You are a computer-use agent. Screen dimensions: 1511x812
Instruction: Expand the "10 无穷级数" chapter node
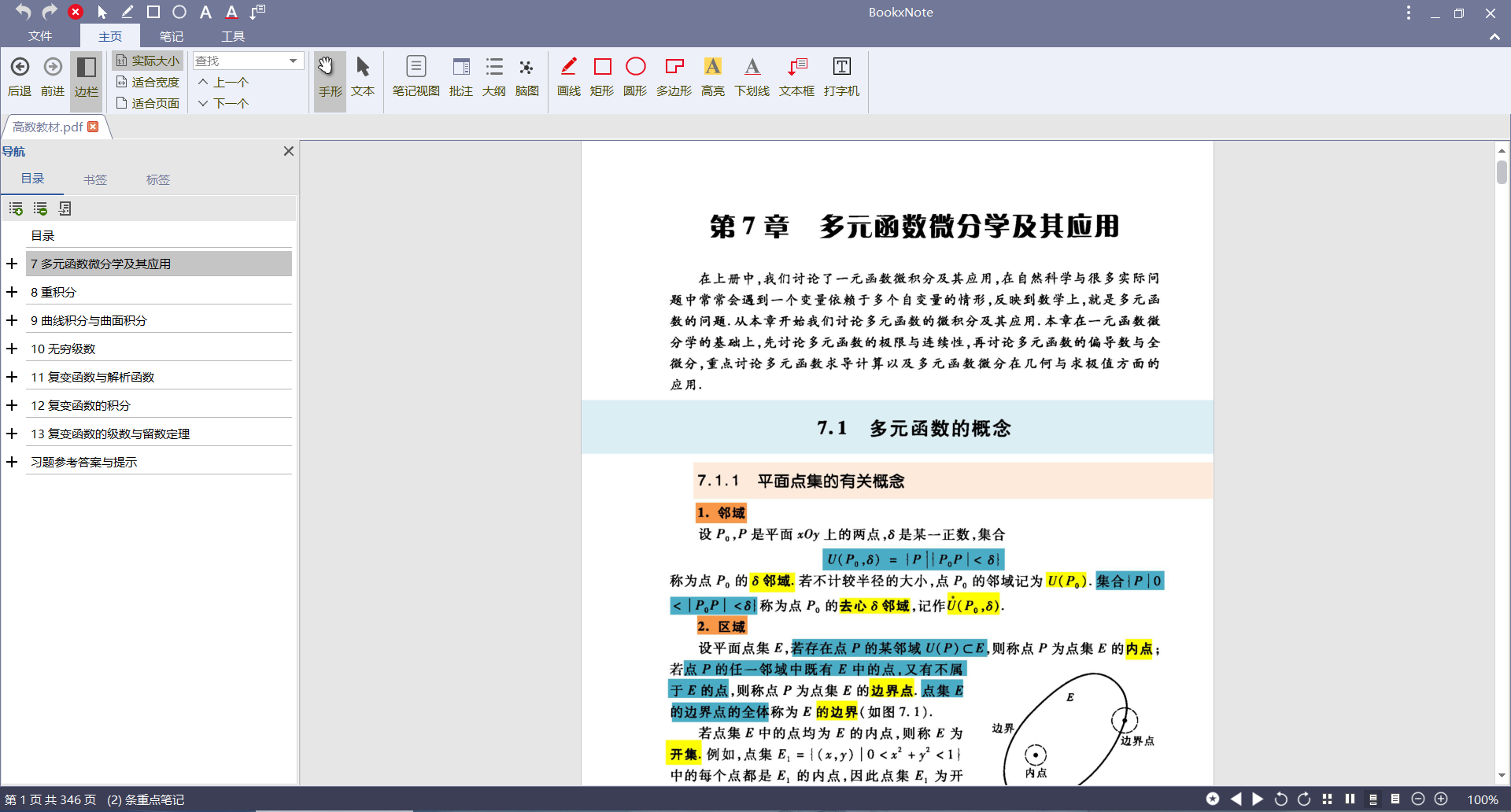coord(11,349)
